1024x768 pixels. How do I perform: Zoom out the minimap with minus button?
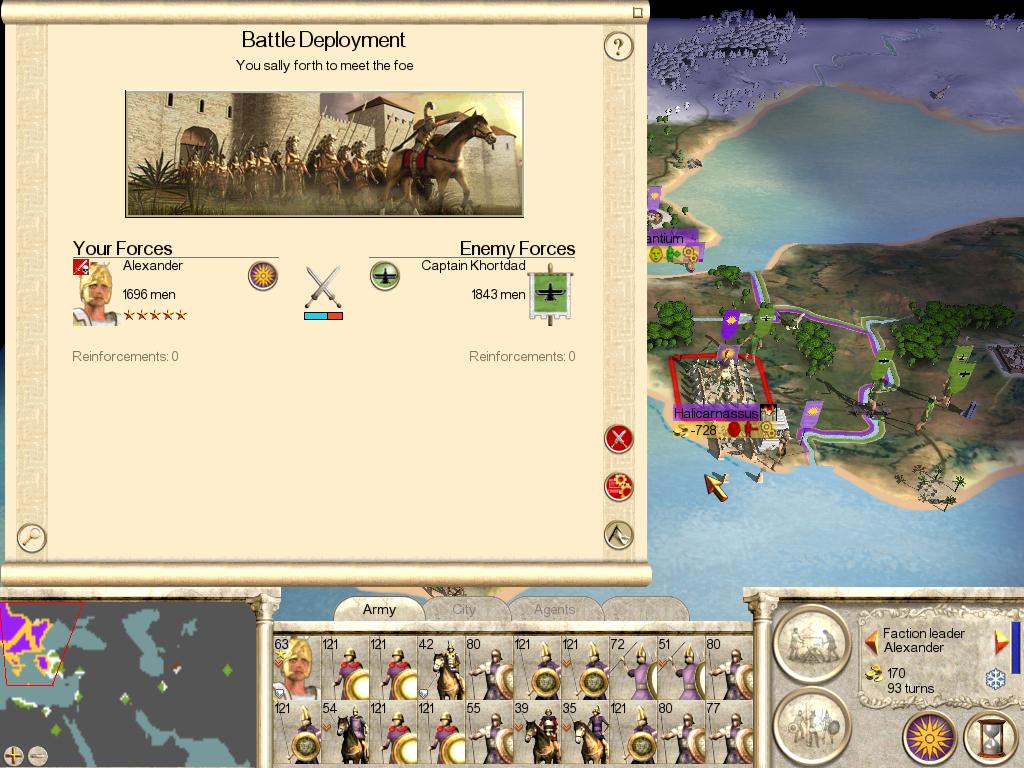coord(38,756)
